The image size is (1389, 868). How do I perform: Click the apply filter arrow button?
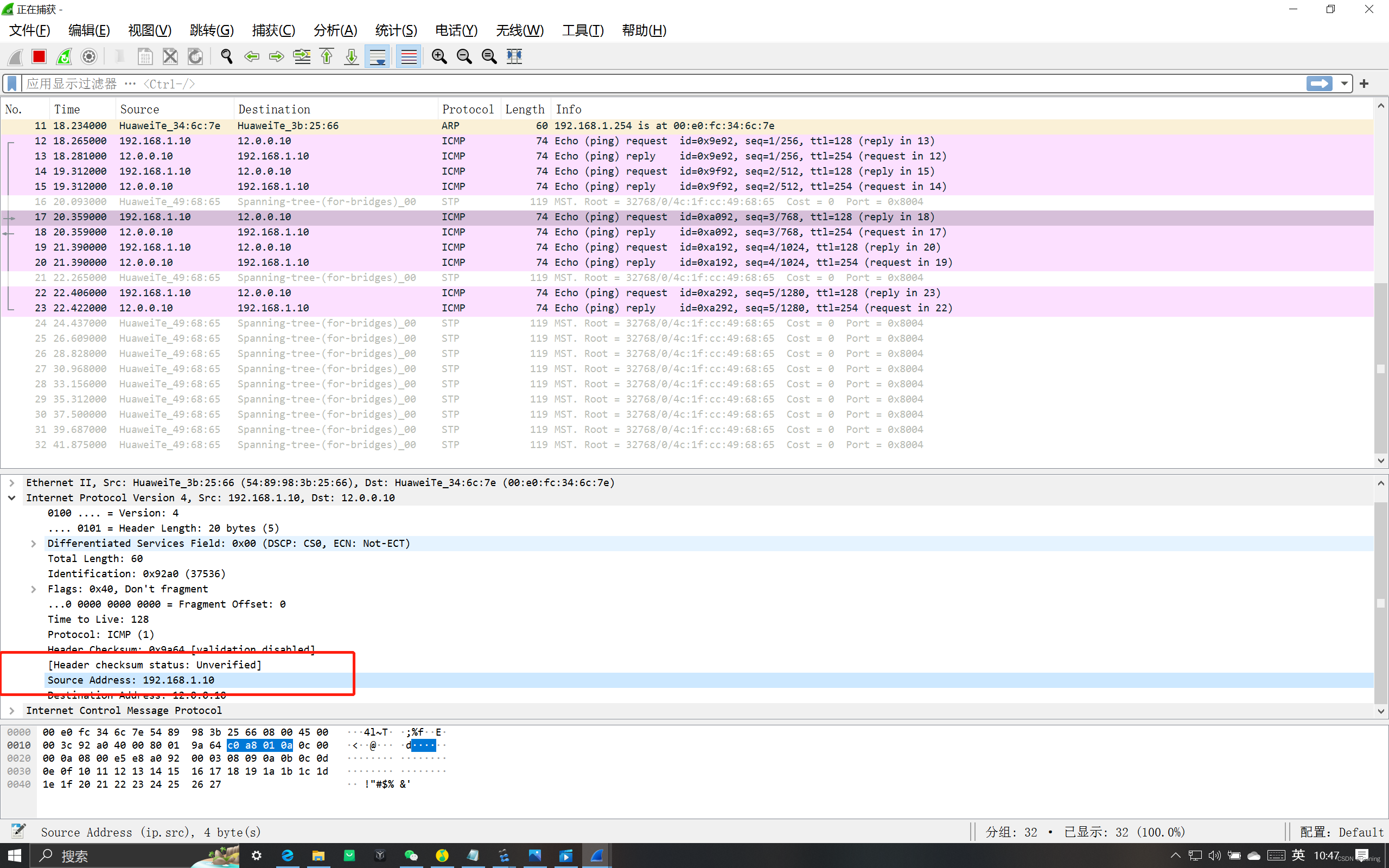coord(1319,84)
